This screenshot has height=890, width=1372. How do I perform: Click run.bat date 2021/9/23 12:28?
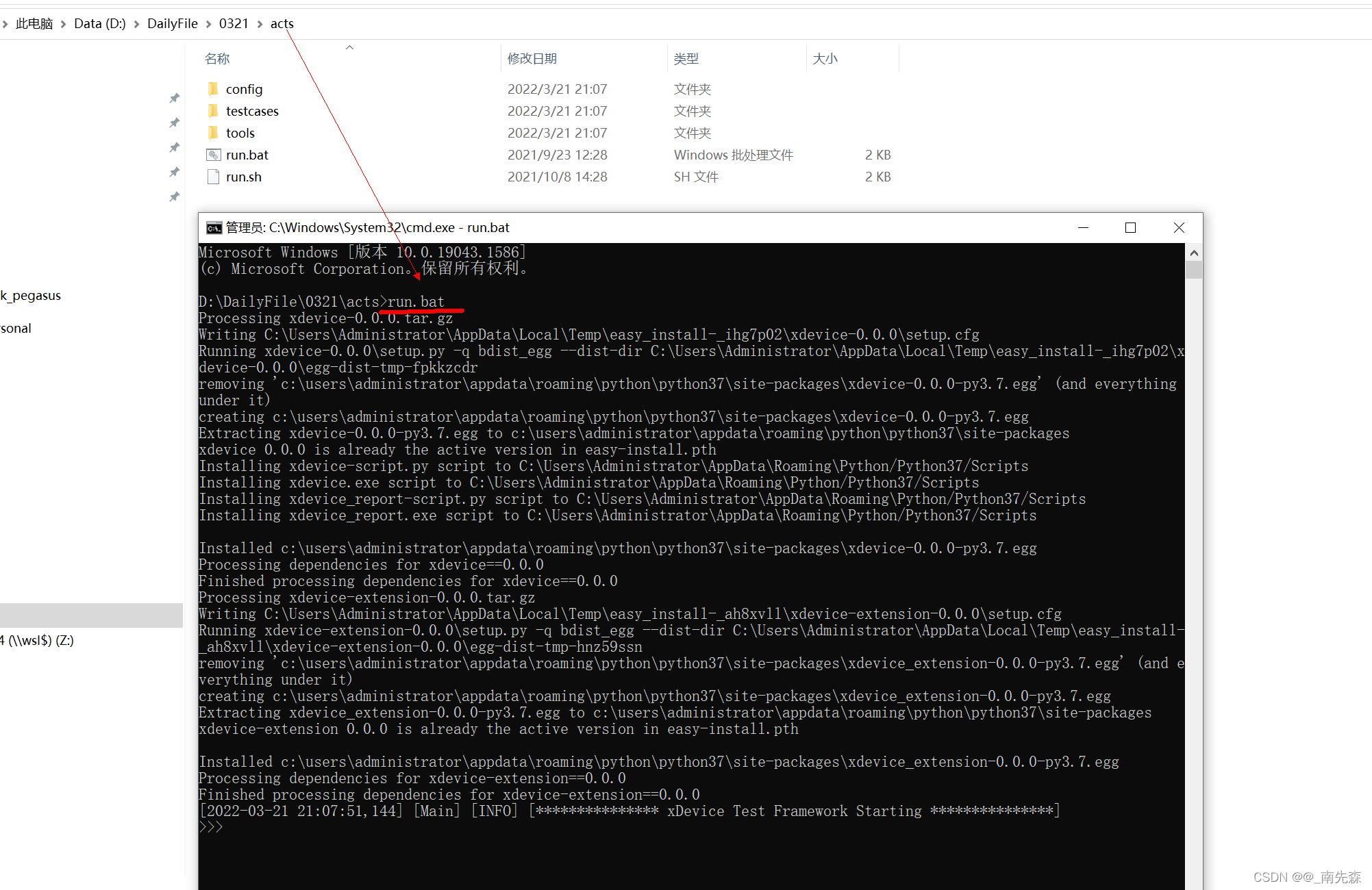(557, 155)
